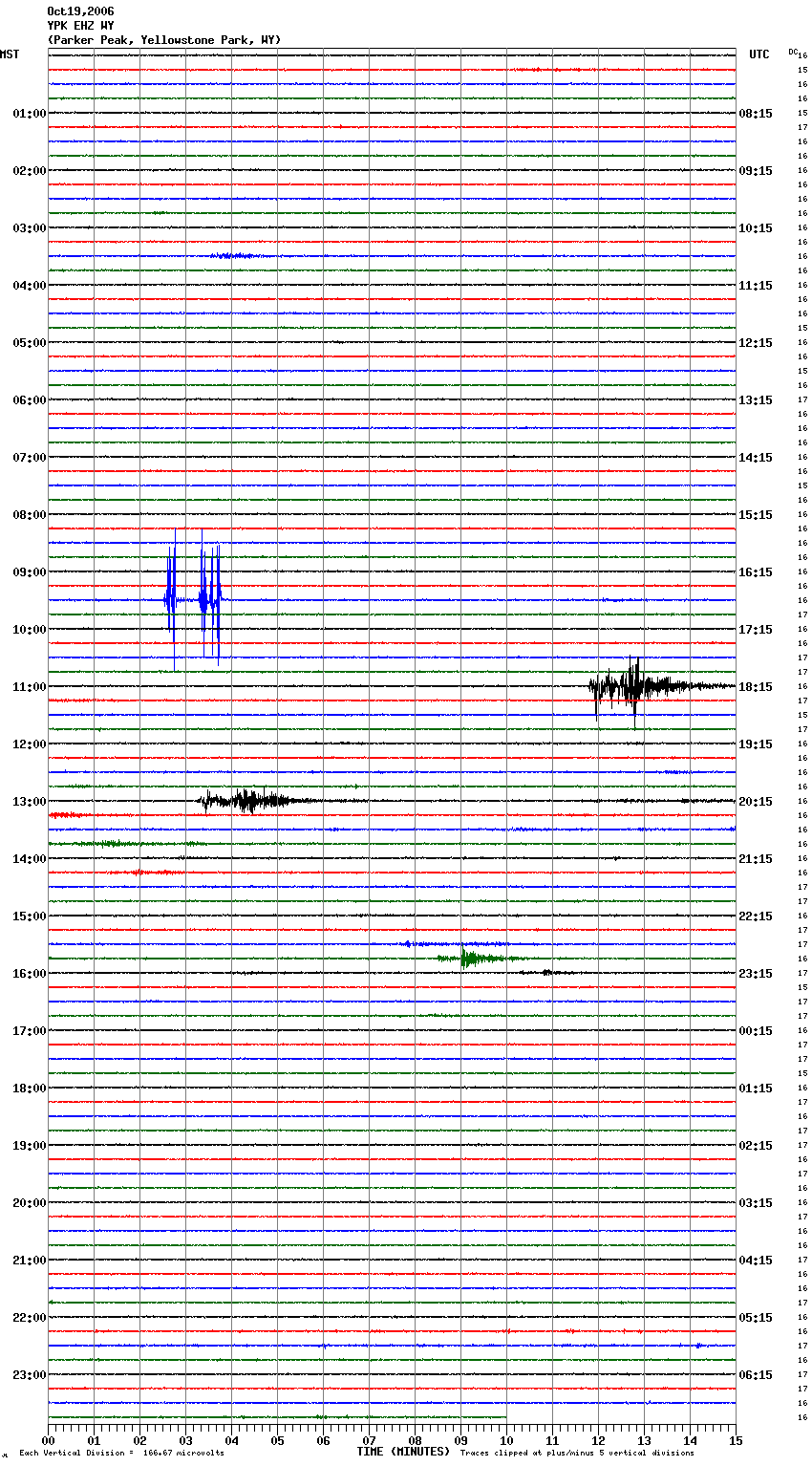The width and height of the screenshot is (812, 1466).
Task: Click the 00:15 UTC time label
Action: tap(756, 1031)
